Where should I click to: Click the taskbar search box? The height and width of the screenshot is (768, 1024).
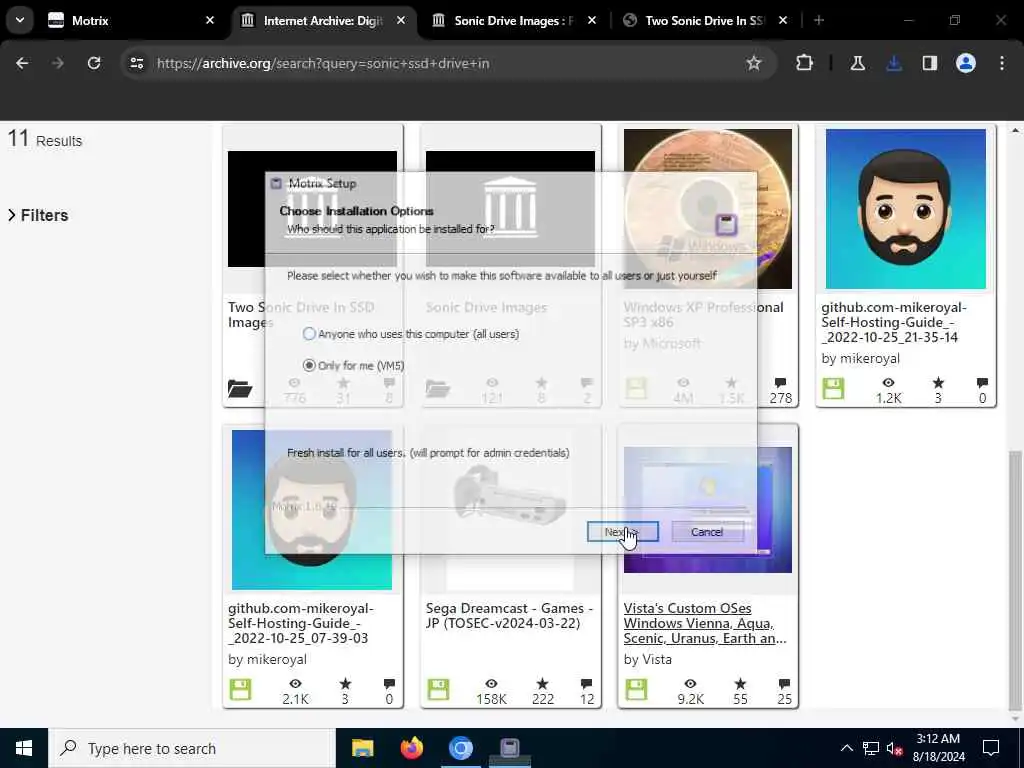pyautogui.click(x=191, y=748)
